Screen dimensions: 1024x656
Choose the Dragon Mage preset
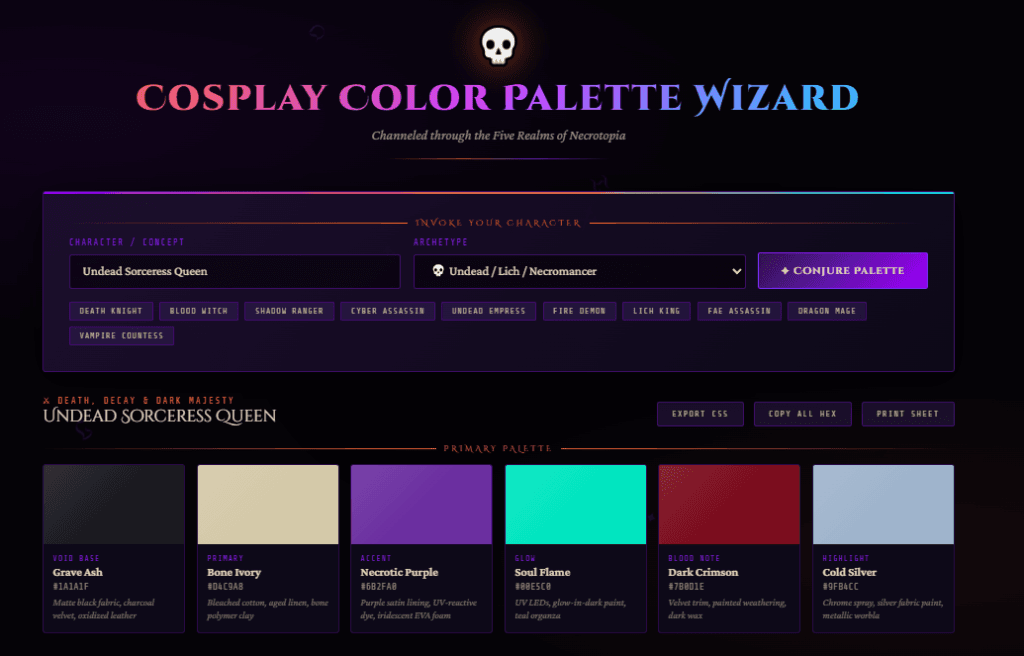826,311
